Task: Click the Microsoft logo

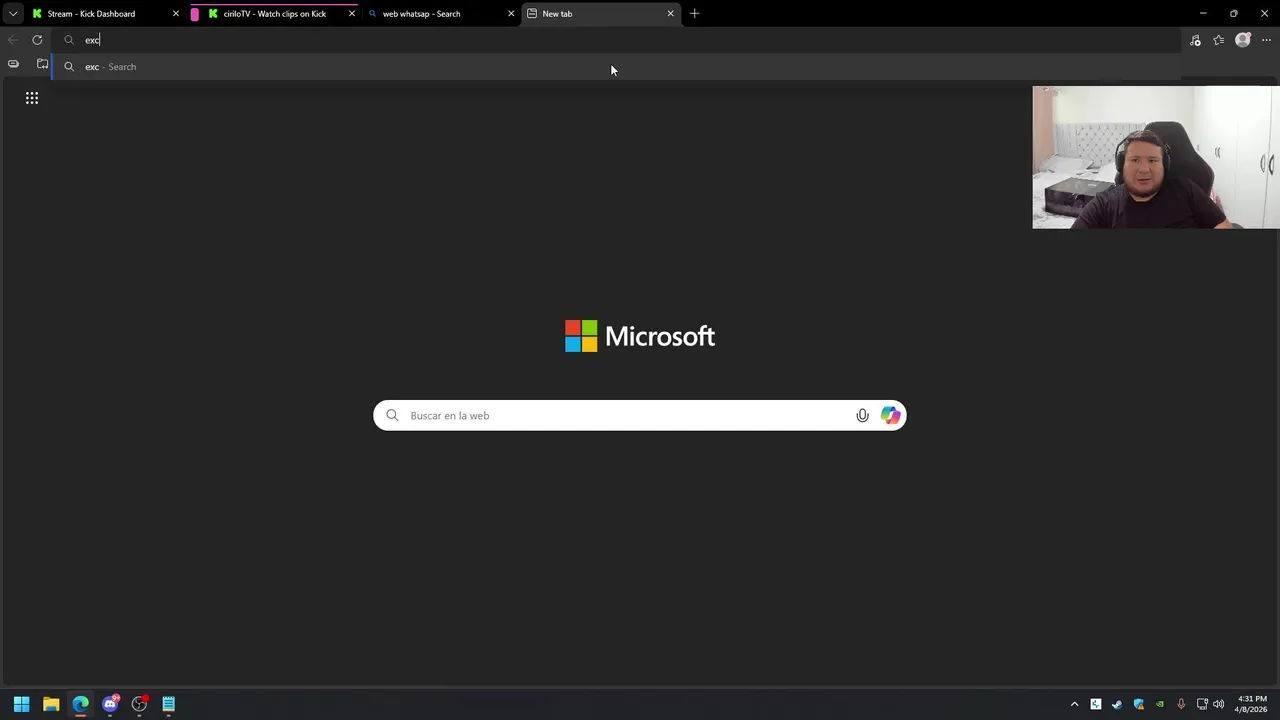Action: (640, 336)
